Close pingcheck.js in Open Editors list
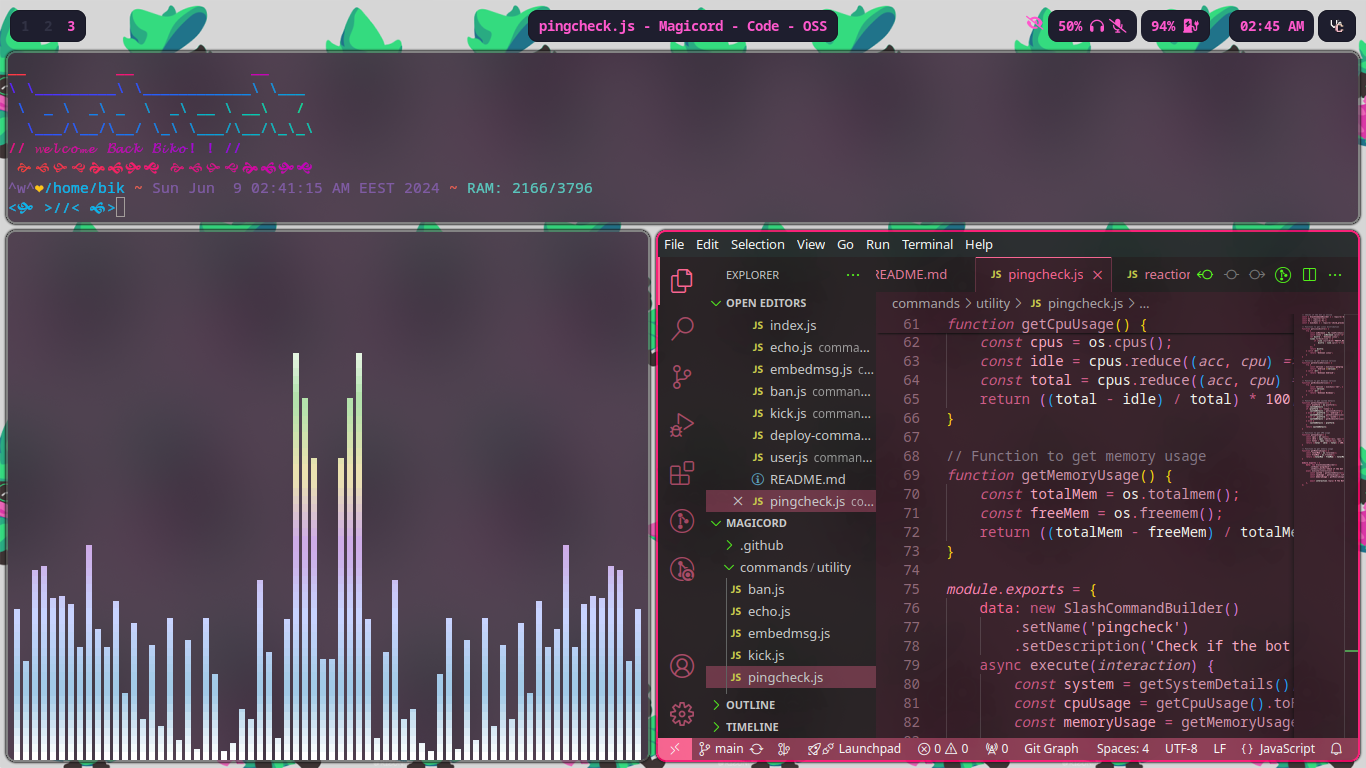 [738, 501]
